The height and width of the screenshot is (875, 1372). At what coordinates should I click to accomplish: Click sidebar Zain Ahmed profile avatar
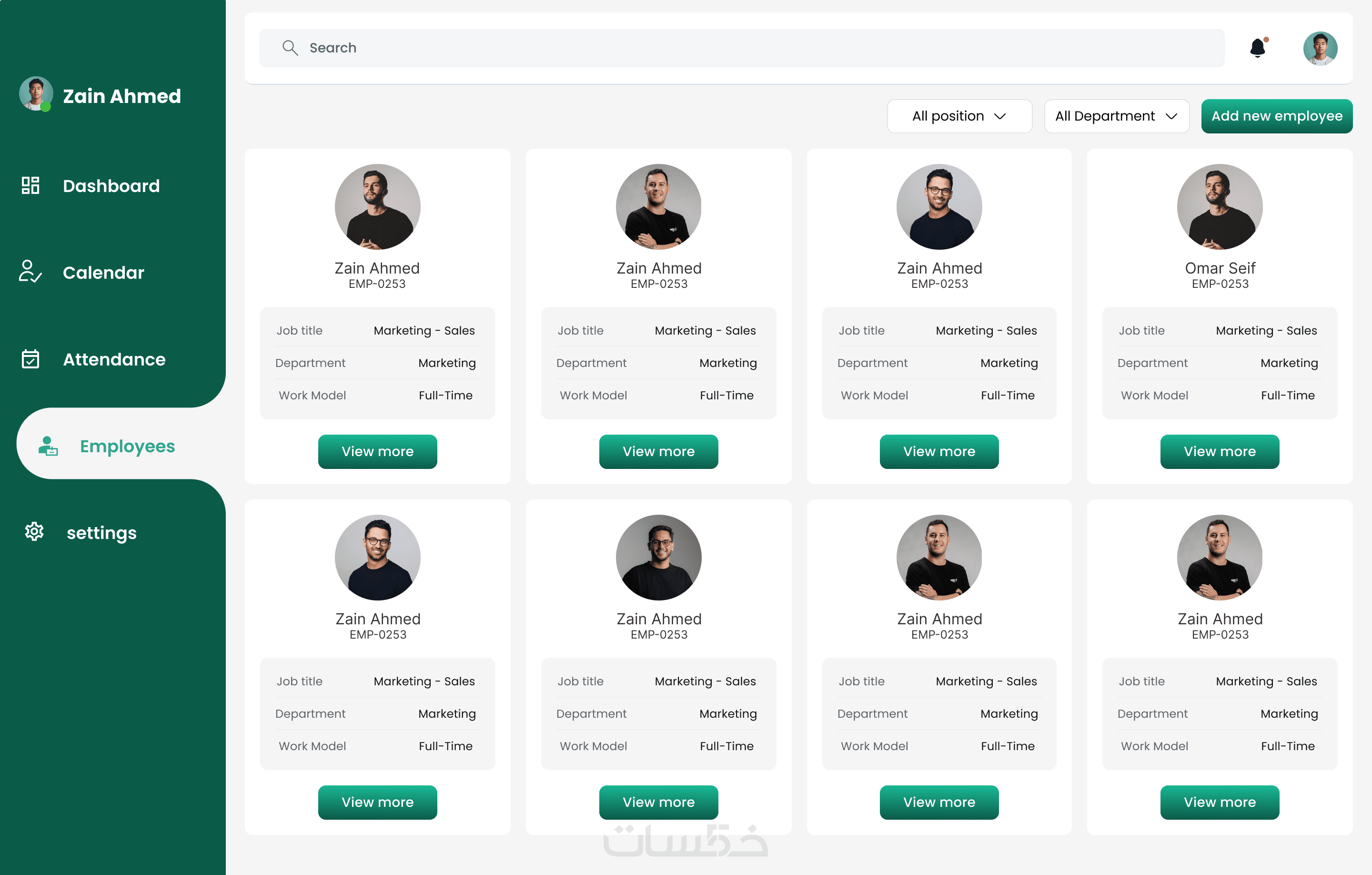[x=36, y=93]
